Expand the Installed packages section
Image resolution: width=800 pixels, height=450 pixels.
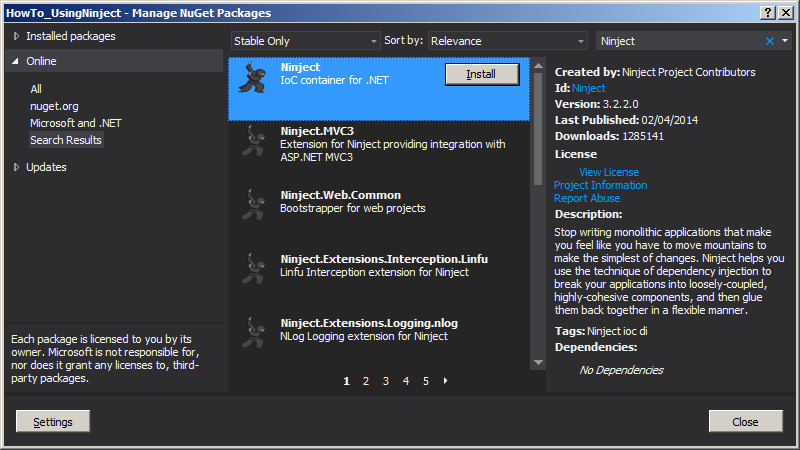tap(16, 36)
